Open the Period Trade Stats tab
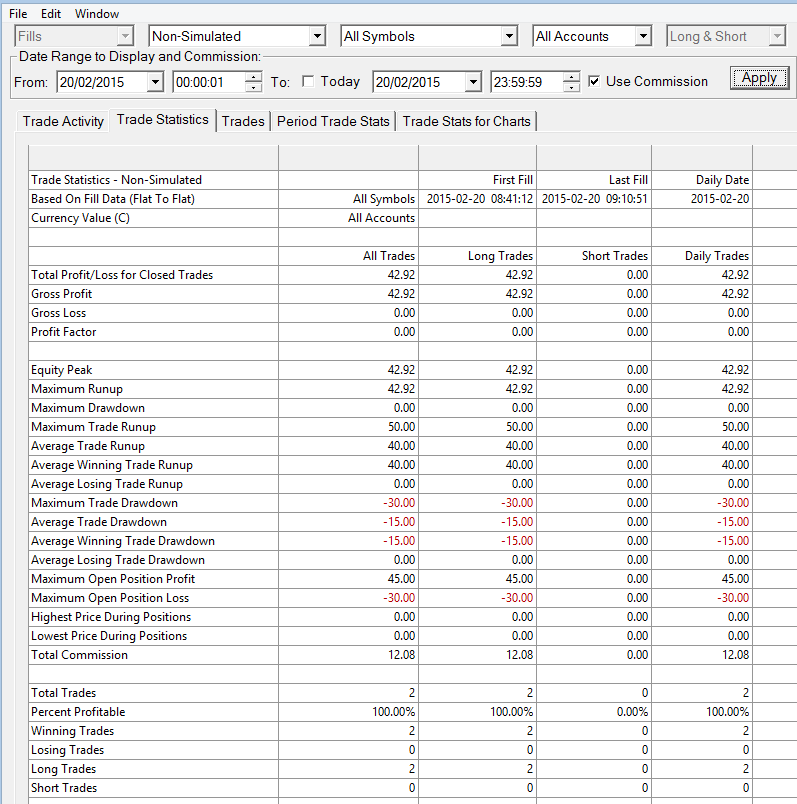This screenshot has width=797, height=804. [x=333, y=122]
